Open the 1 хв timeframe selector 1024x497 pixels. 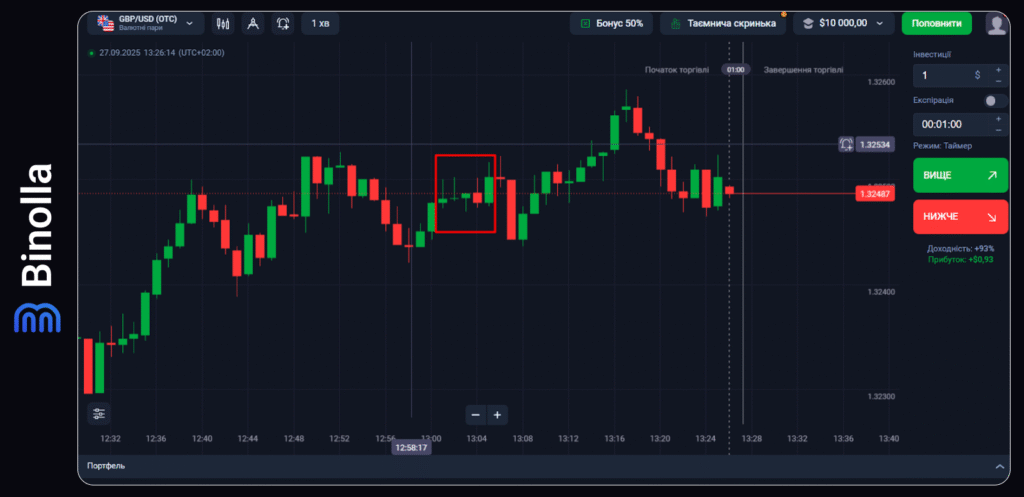[x=320, y=23]
